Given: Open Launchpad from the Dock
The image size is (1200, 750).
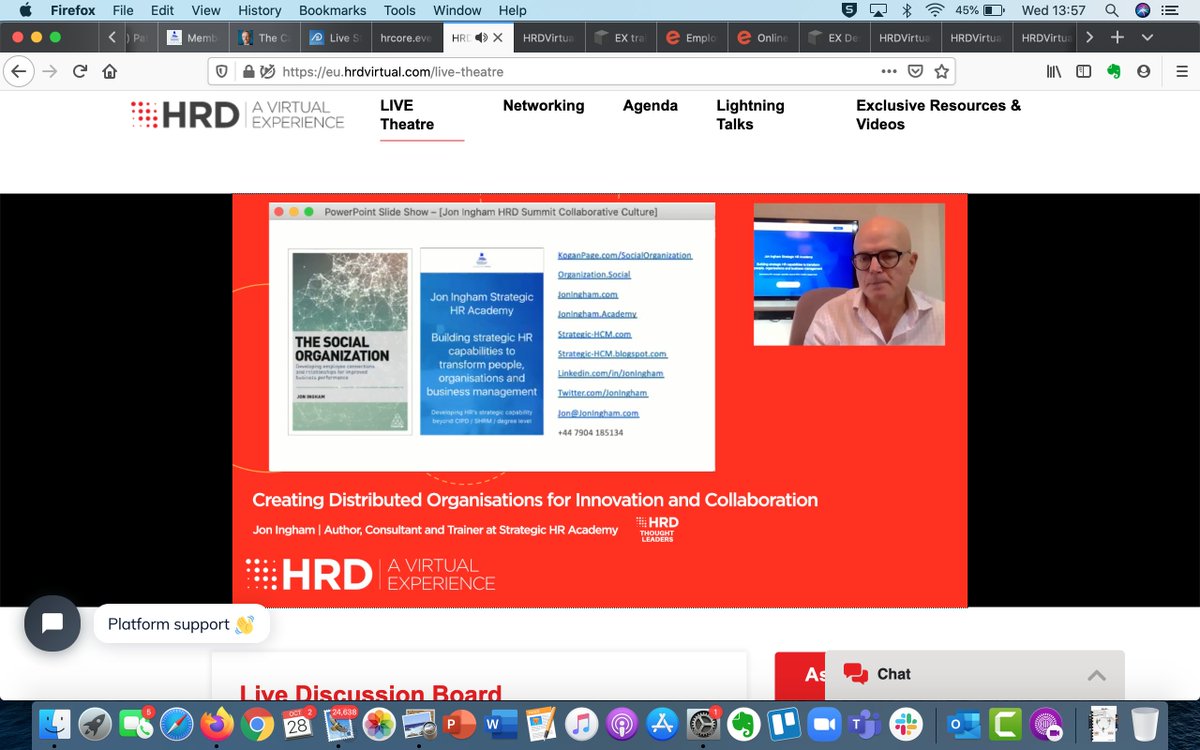Looking at the screenshot, I should 94,722.
